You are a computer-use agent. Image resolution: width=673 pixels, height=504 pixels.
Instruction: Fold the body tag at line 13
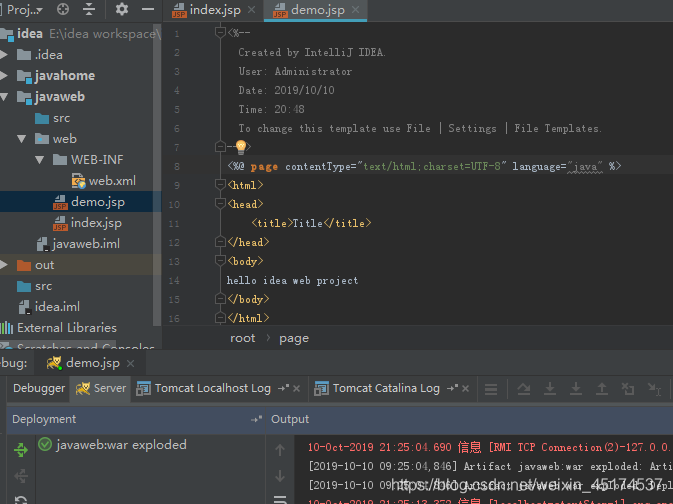[x=220, y=261]
